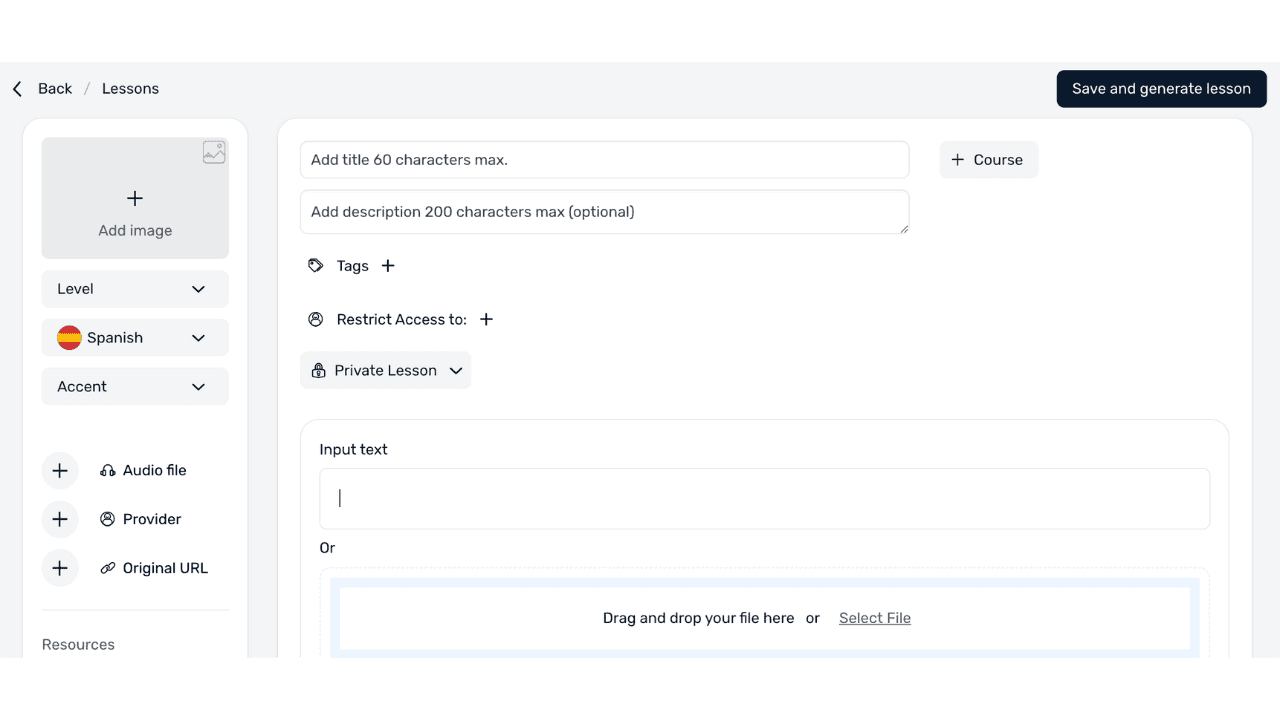Focus the description text area
Image resolution: width=1280 pixels, height=720 pixels.
604,212
